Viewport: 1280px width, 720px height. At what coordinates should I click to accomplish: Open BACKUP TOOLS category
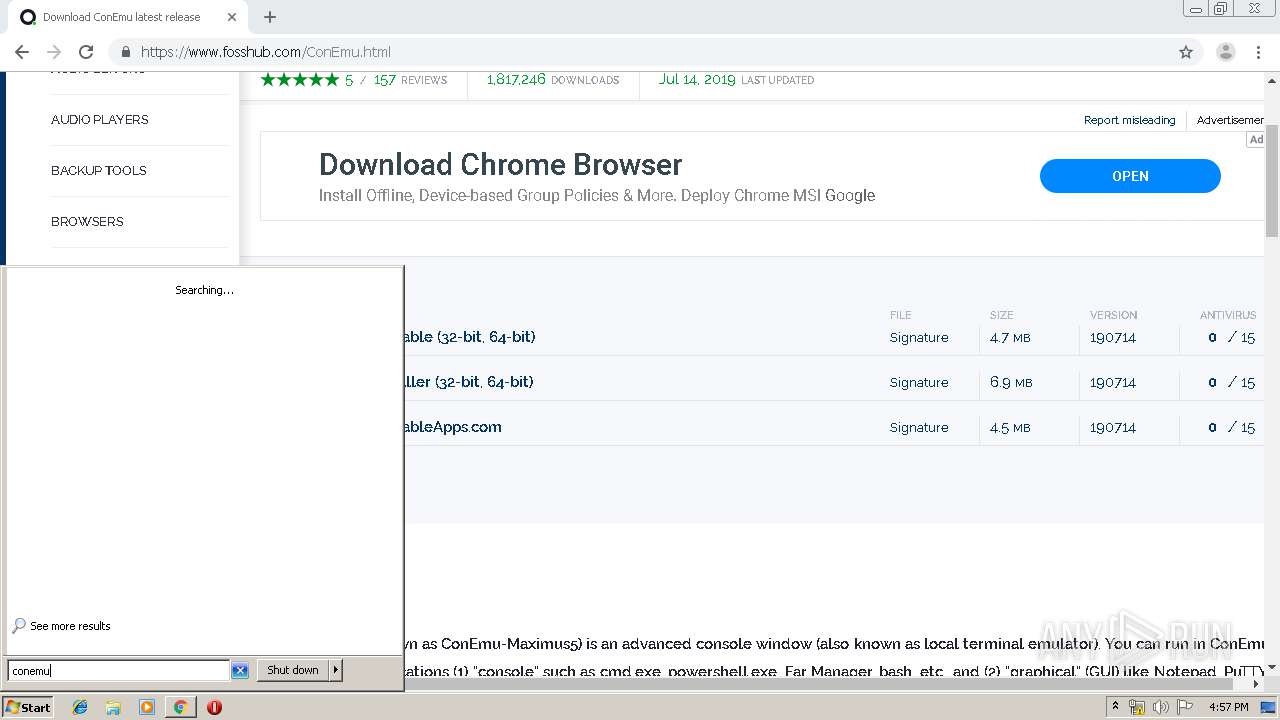pos(99,171)
